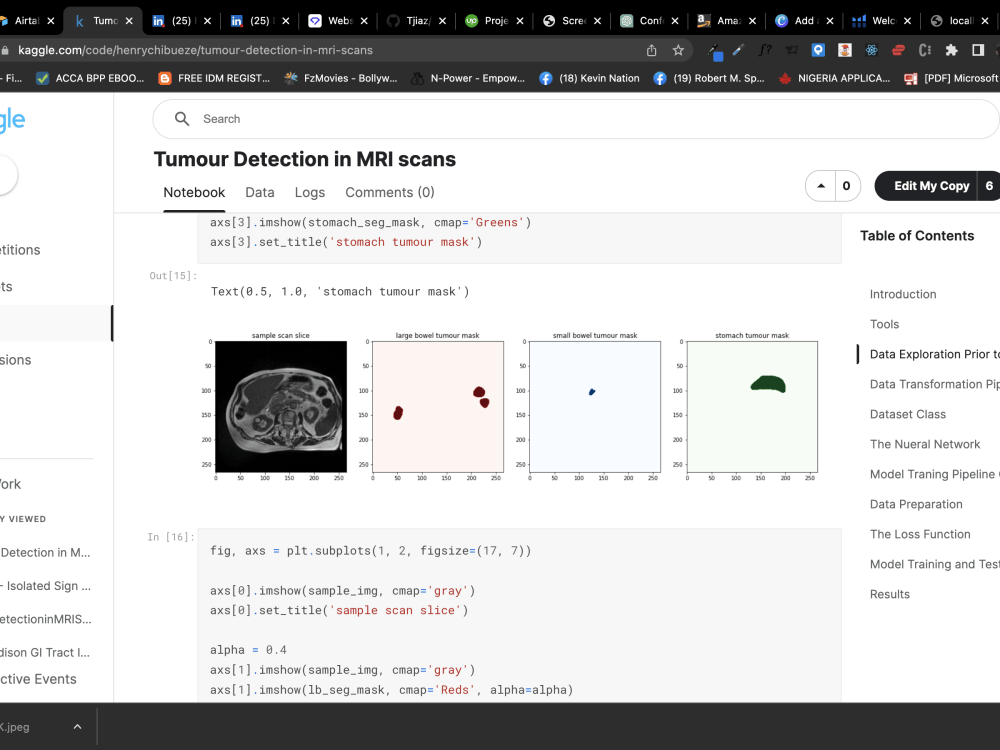Jump to The Loss Function section
1000x750 pixels.
tap(920, 534)
